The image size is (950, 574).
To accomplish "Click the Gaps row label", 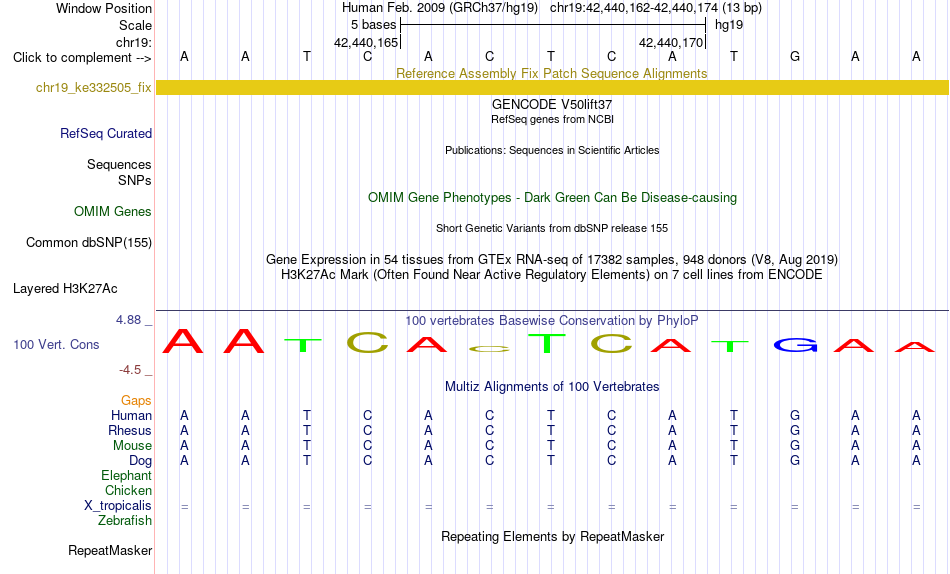I will 136,401.
